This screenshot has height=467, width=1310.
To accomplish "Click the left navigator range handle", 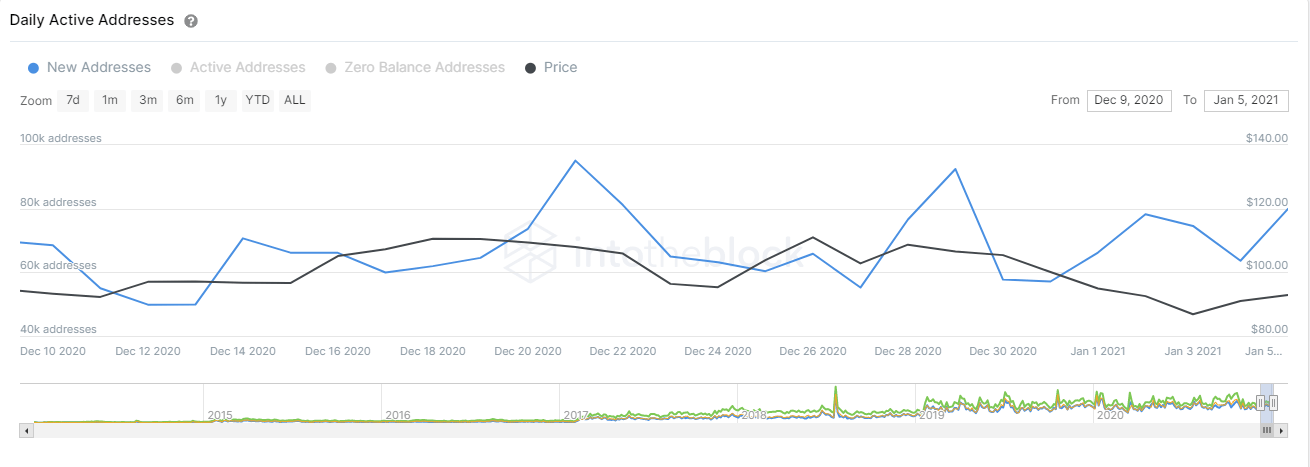I will click(1262, 403).
